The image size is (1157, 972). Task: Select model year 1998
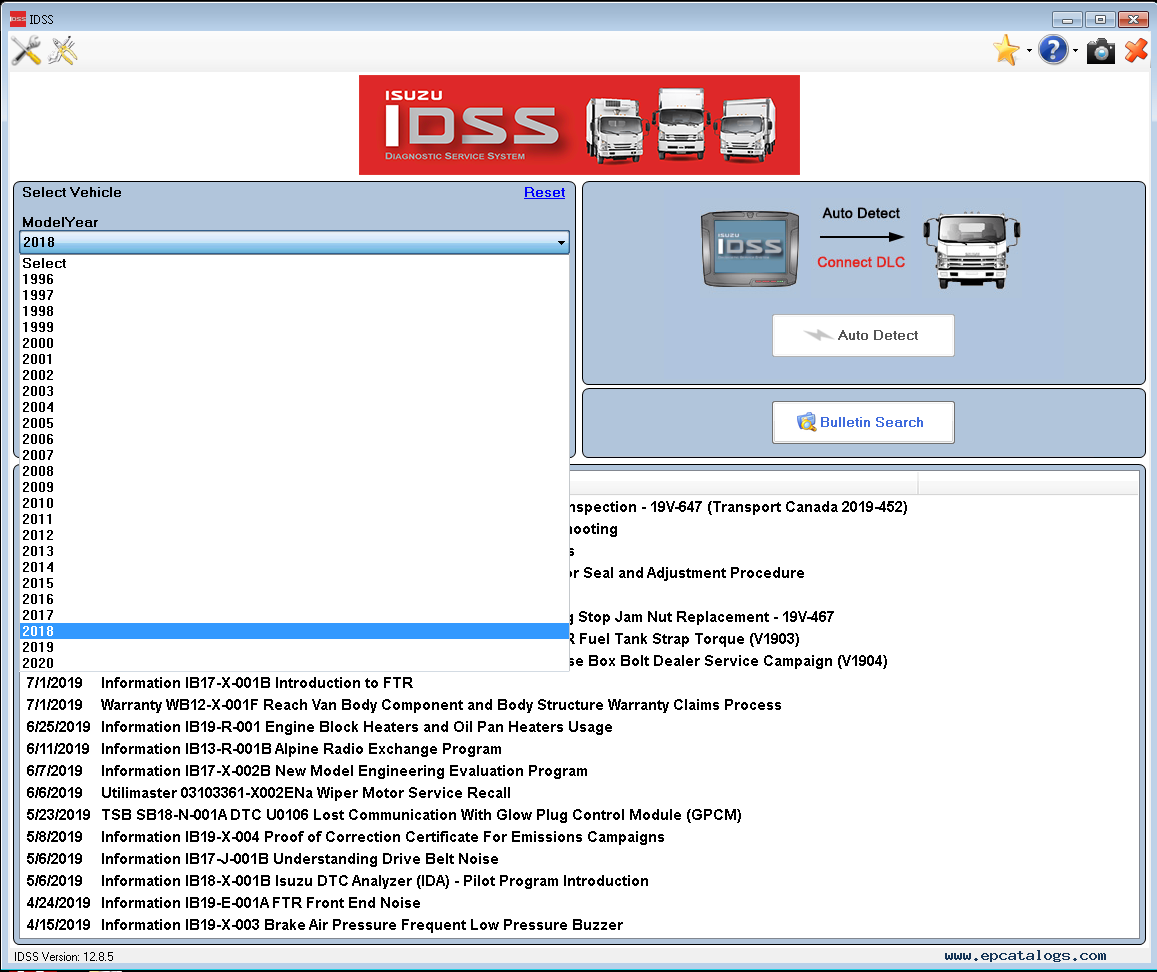294,311
